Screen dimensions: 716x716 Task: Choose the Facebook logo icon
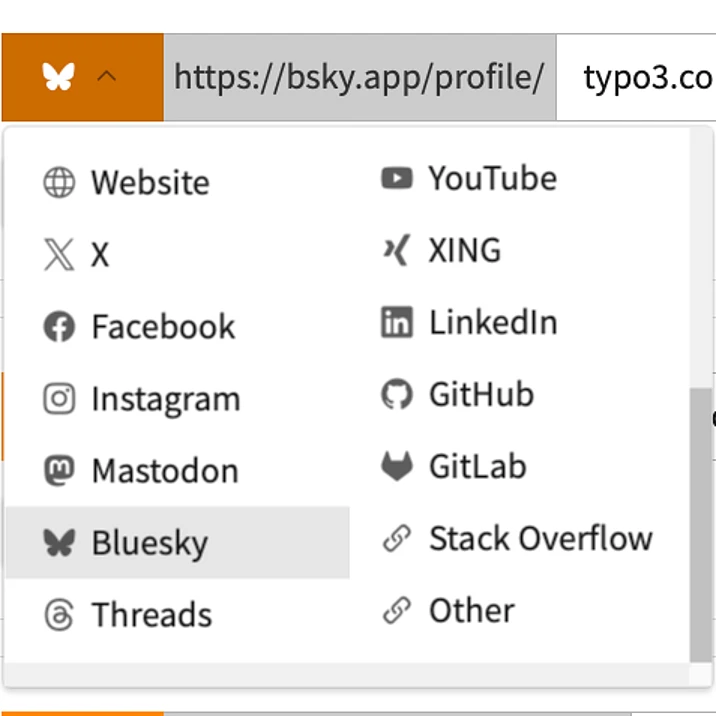point(59,327)
